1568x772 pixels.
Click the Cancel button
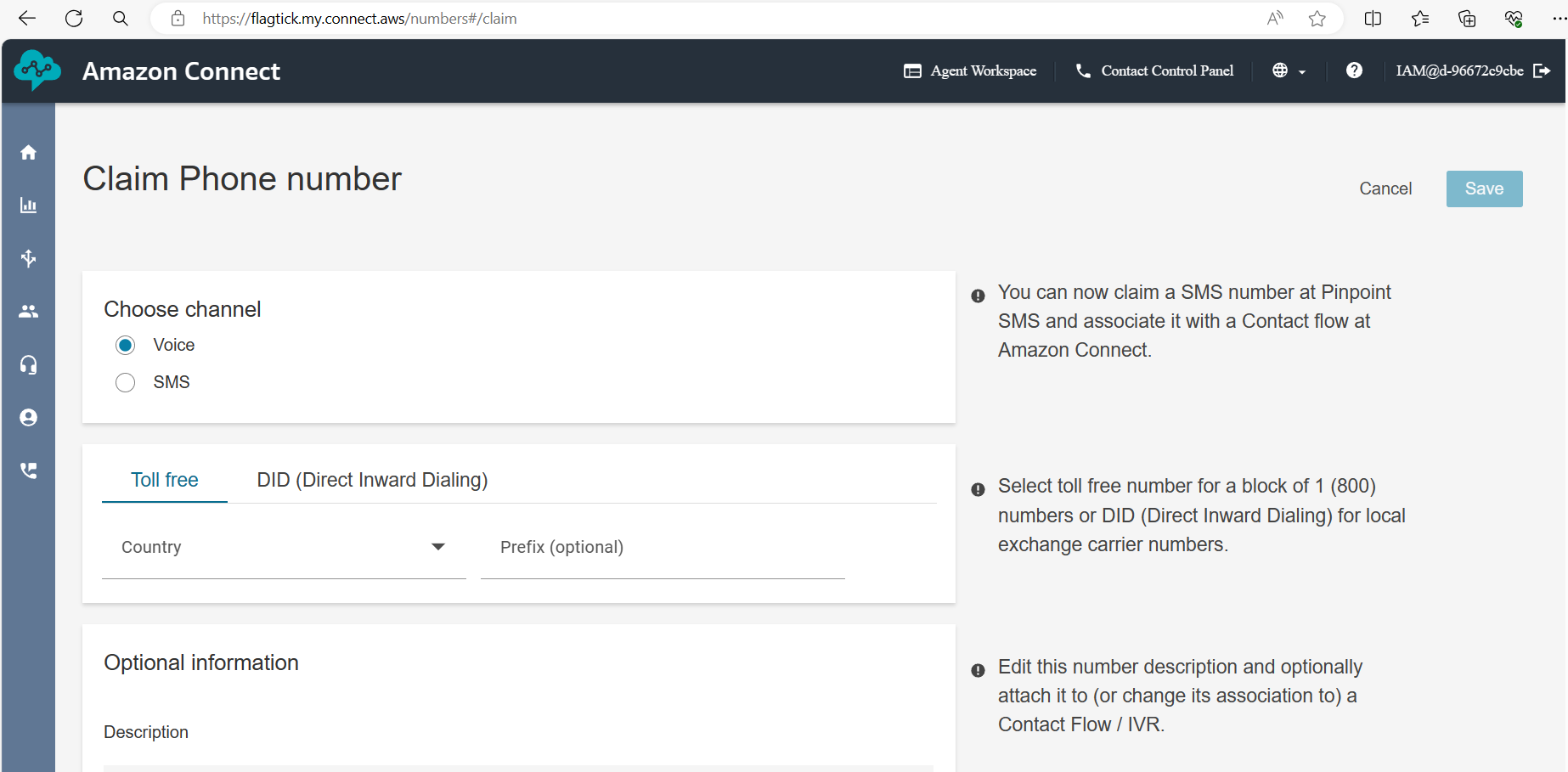click(1385, 189)
